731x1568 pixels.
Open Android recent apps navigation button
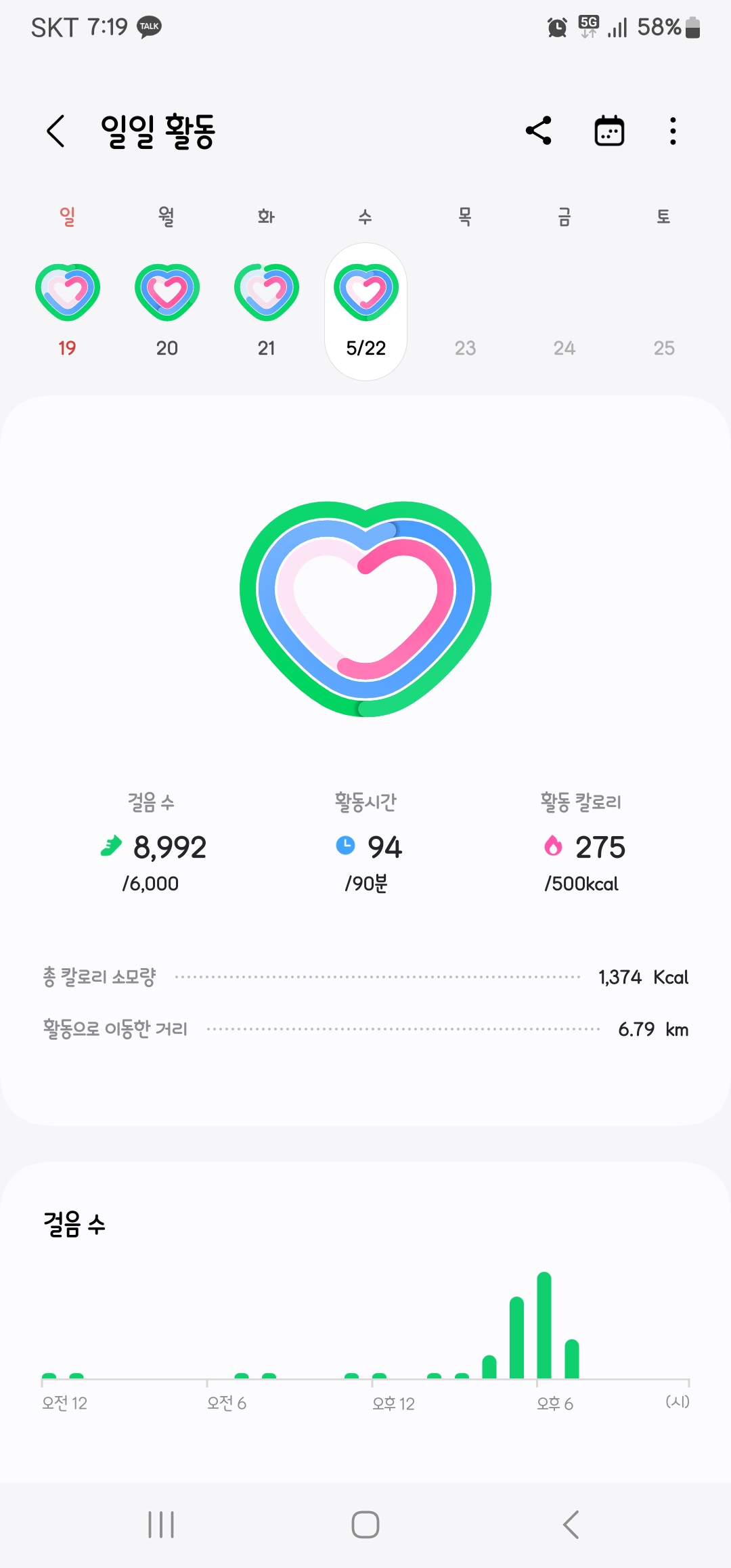(161, 1525)
